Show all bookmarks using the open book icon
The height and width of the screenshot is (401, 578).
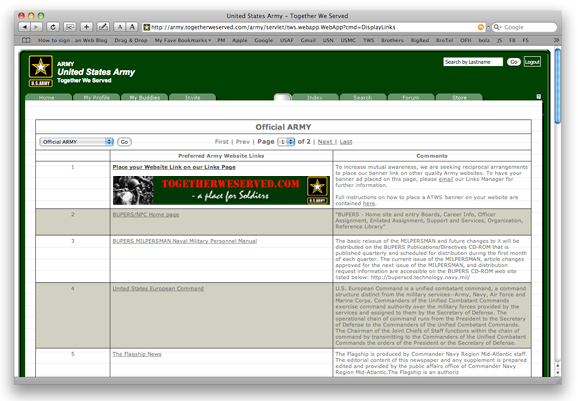coord(26,40)
